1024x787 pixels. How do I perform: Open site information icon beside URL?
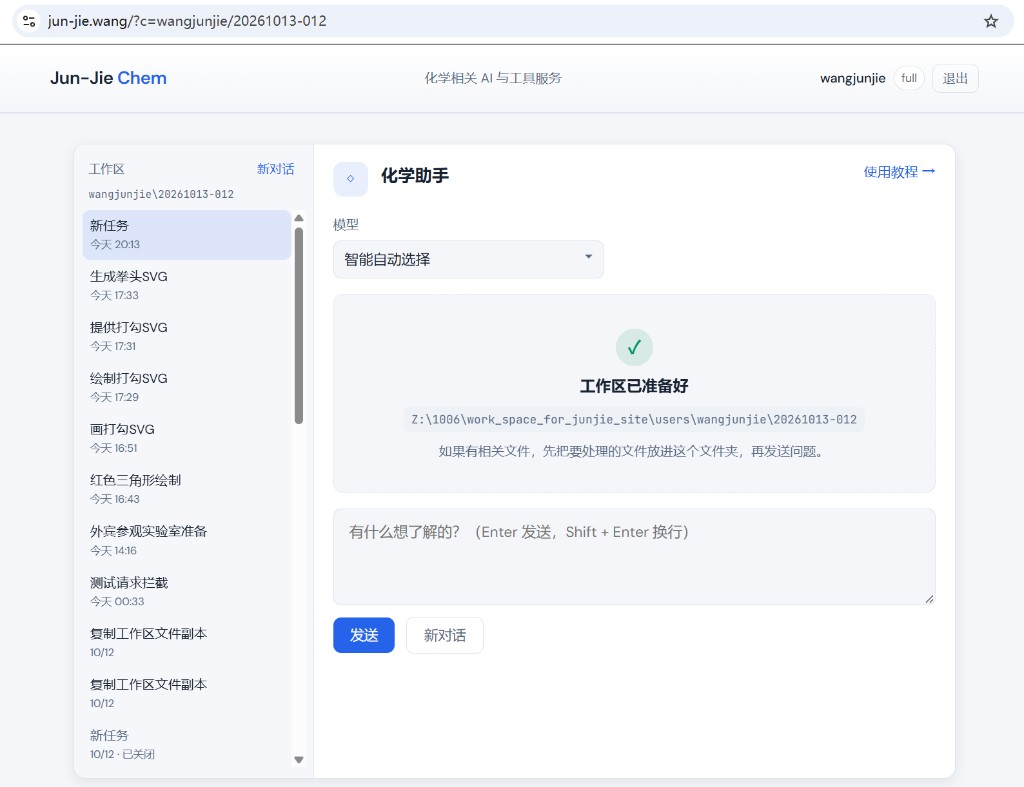[x=29, y=21]
